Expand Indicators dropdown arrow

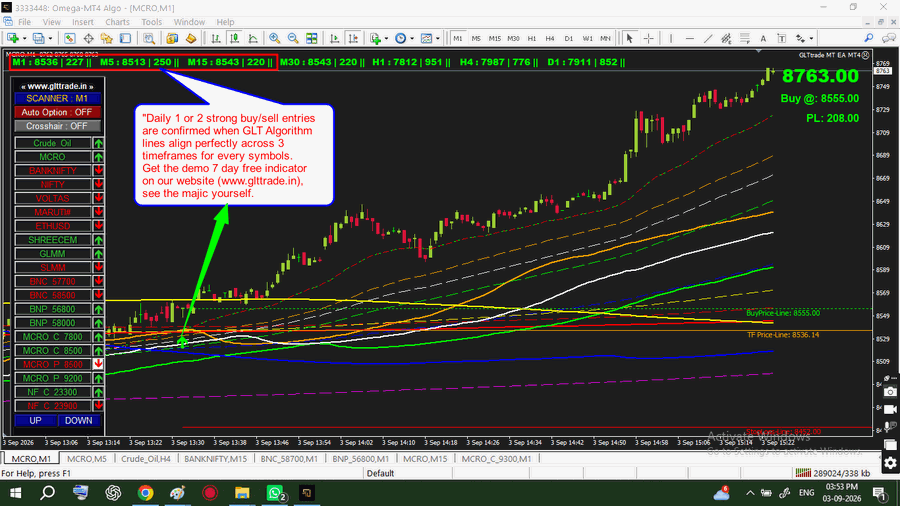pos(386,38)
